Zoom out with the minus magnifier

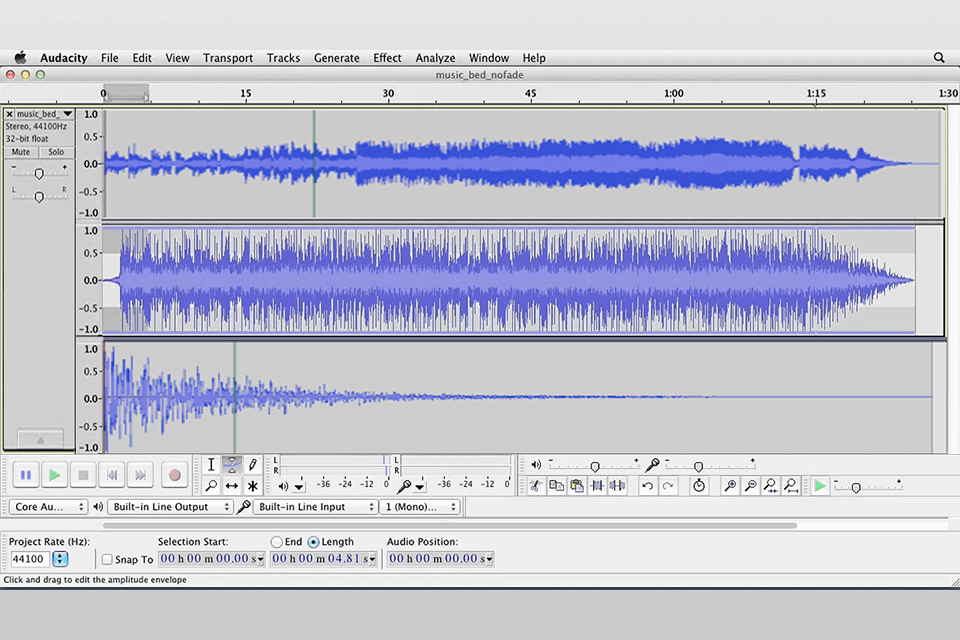coord(750,486)
